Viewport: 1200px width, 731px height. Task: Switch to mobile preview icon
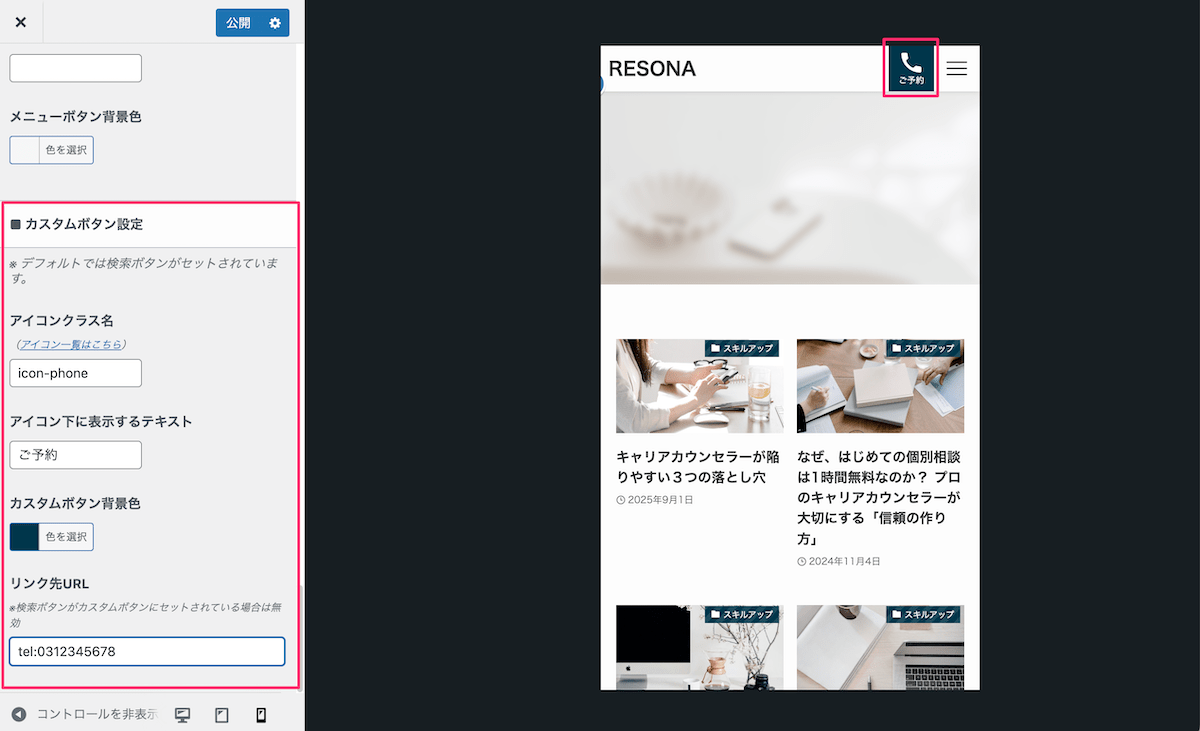[x=261, y=714]
